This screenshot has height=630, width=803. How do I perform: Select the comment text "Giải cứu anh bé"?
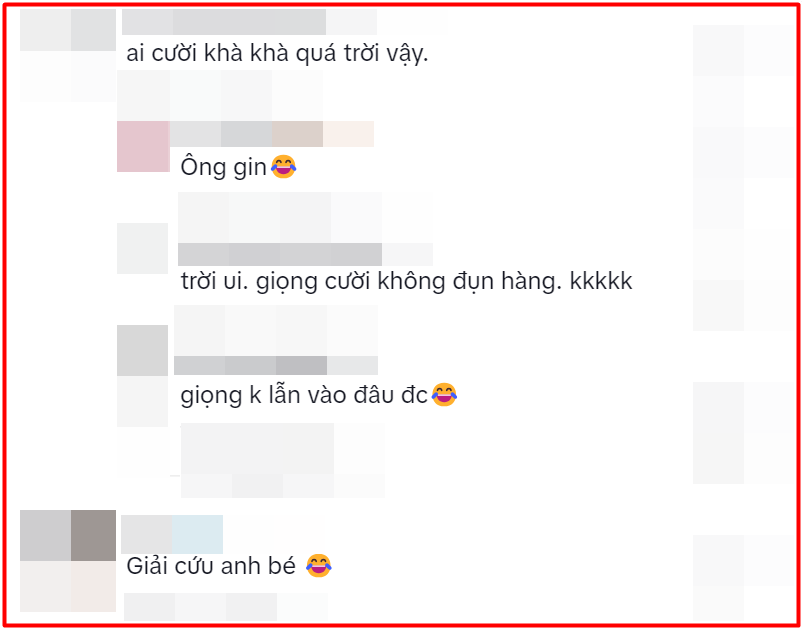pos(212,566)
